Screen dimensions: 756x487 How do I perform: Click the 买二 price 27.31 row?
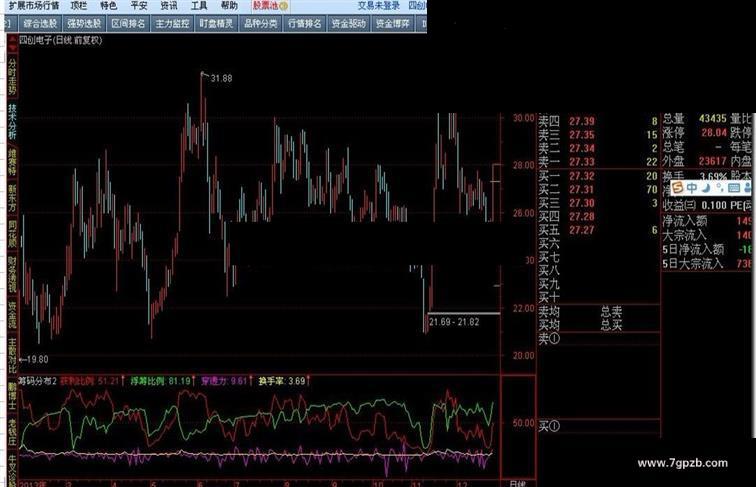click(x=598, y=189)
